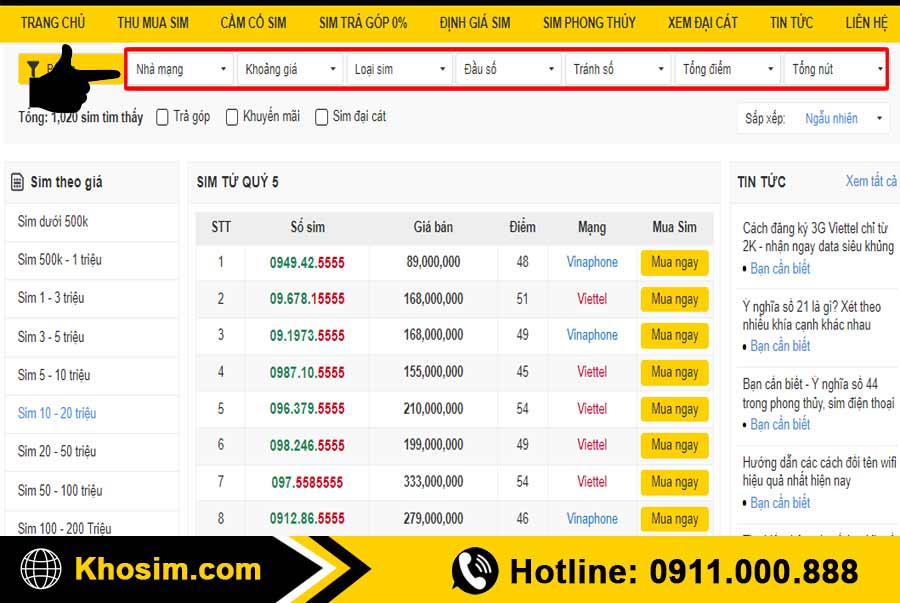Open sim number 096.379.5555 link
This screenshot has width=900, height=603.
[307, 408]
